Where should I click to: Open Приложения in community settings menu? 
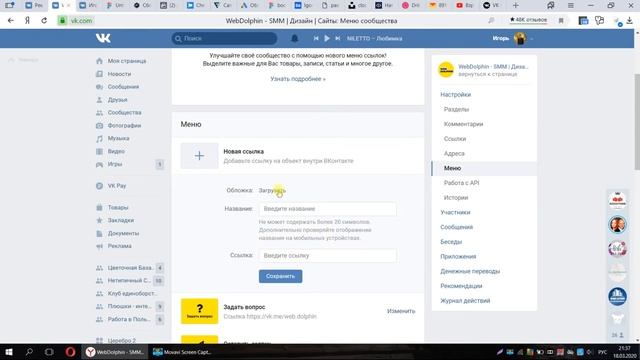458,256
